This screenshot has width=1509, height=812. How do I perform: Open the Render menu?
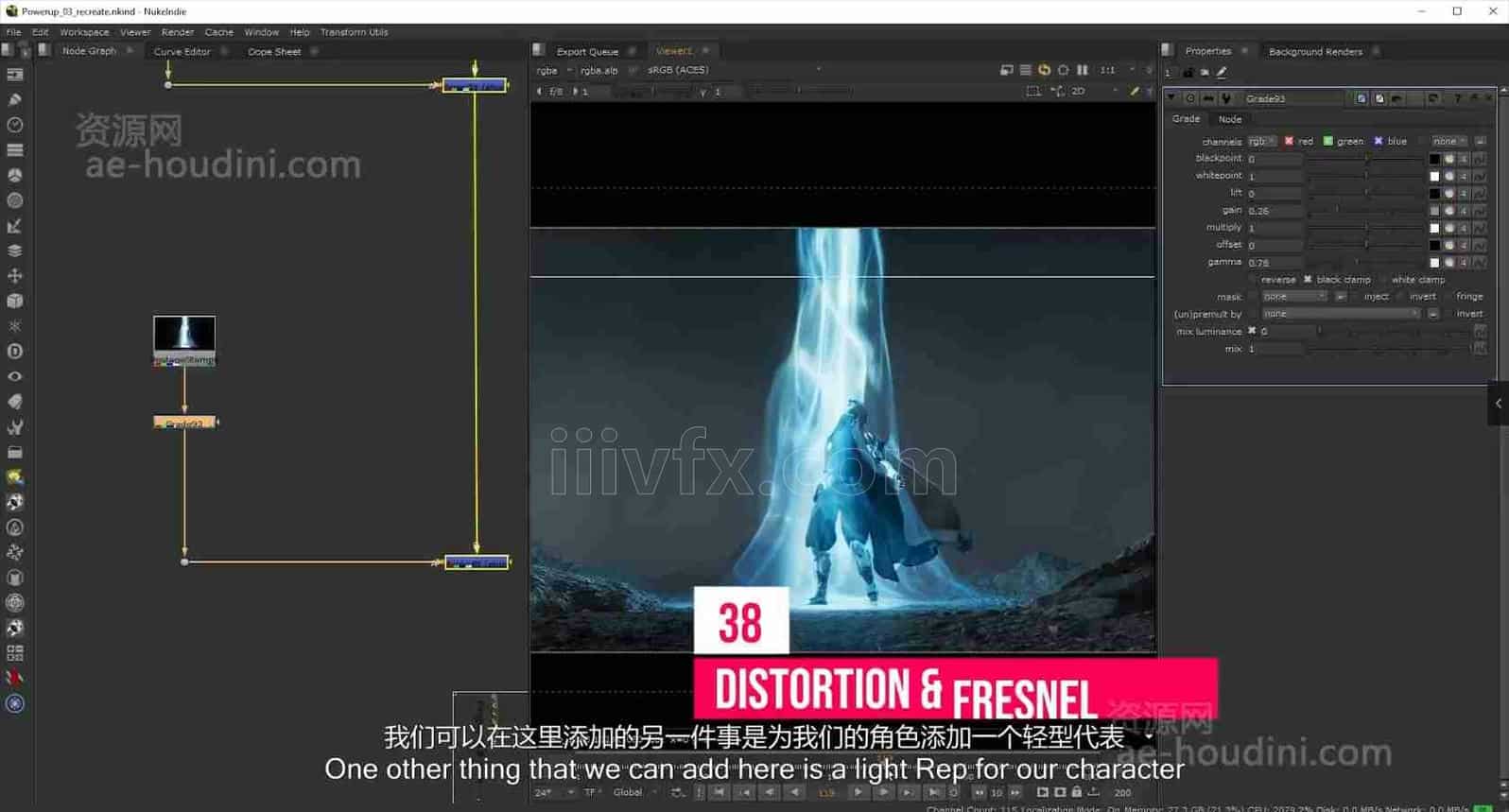[x=178, y=32]
